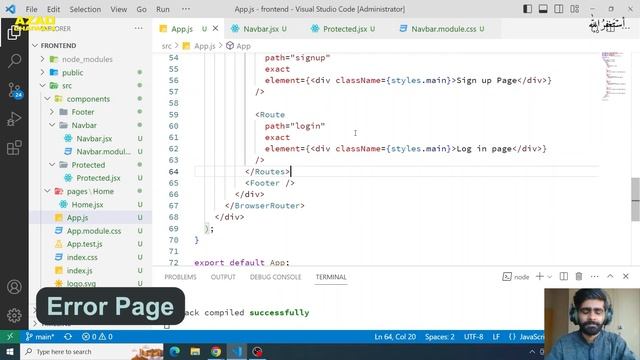Maximize panel size with up chevron
Image resolution: width=640 pixels, height=360 pixels.
610,276
